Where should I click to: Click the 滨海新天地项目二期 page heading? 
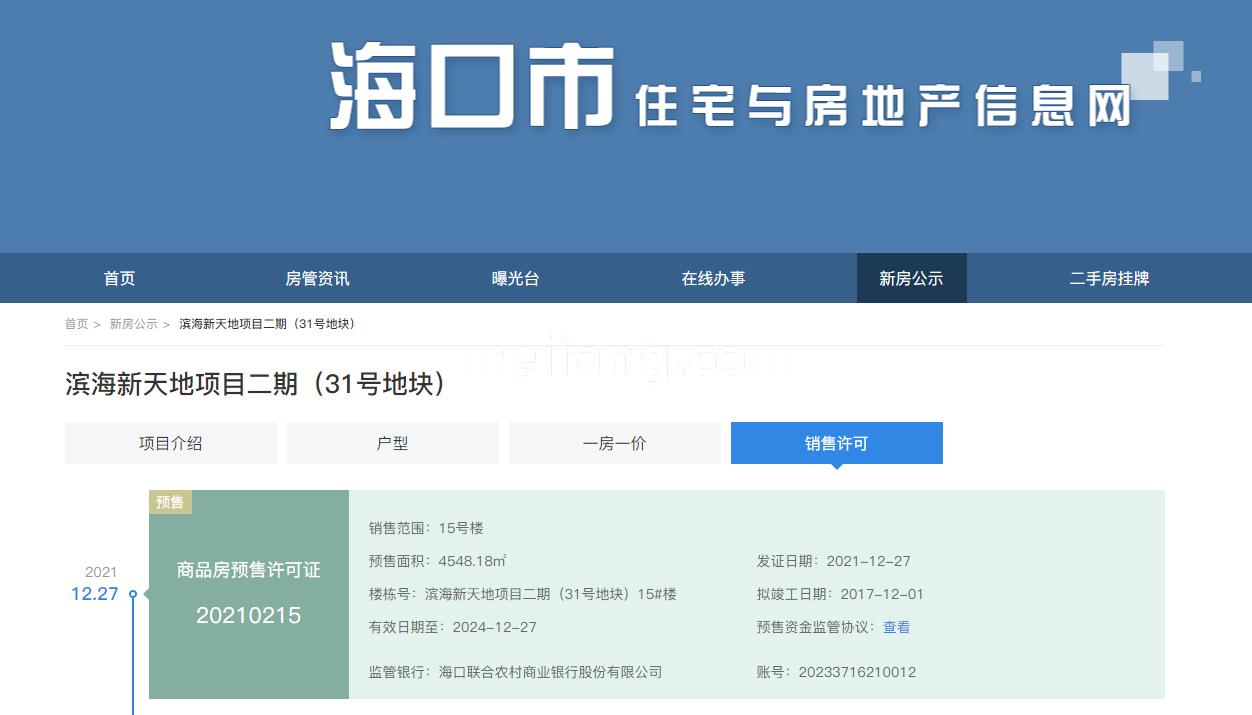pos(255,384)
